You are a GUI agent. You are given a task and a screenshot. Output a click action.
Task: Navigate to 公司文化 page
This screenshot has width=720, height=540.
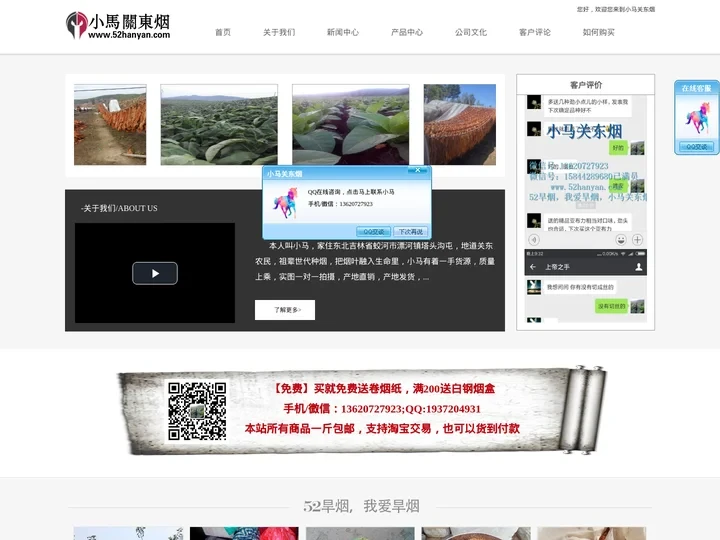(x=471, y=32)
